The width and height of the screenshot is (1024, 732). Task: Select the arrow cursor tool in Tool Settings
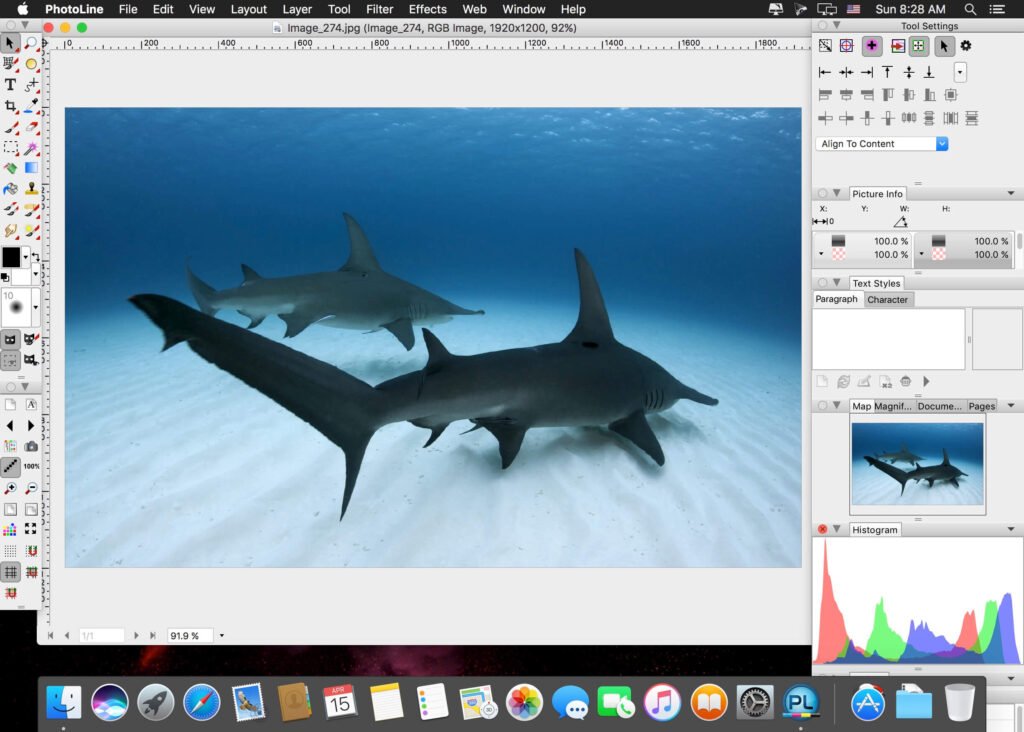tap(943, 46)
